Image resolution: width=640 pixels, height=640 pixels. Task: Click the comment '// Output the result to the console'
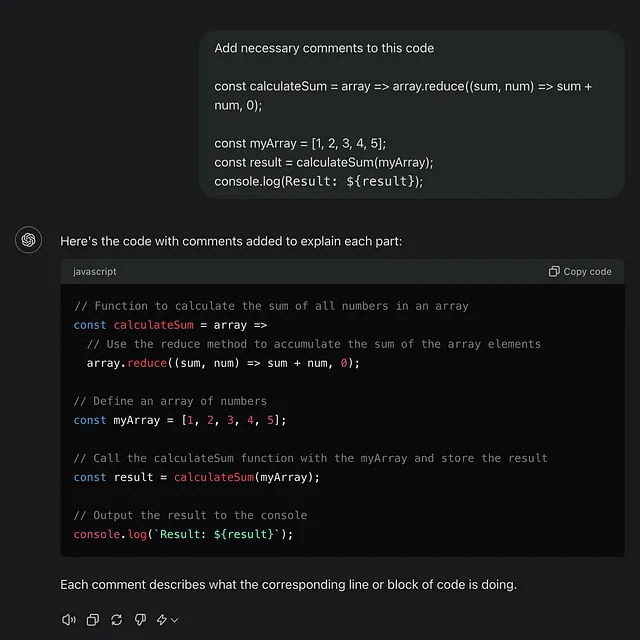190,515
